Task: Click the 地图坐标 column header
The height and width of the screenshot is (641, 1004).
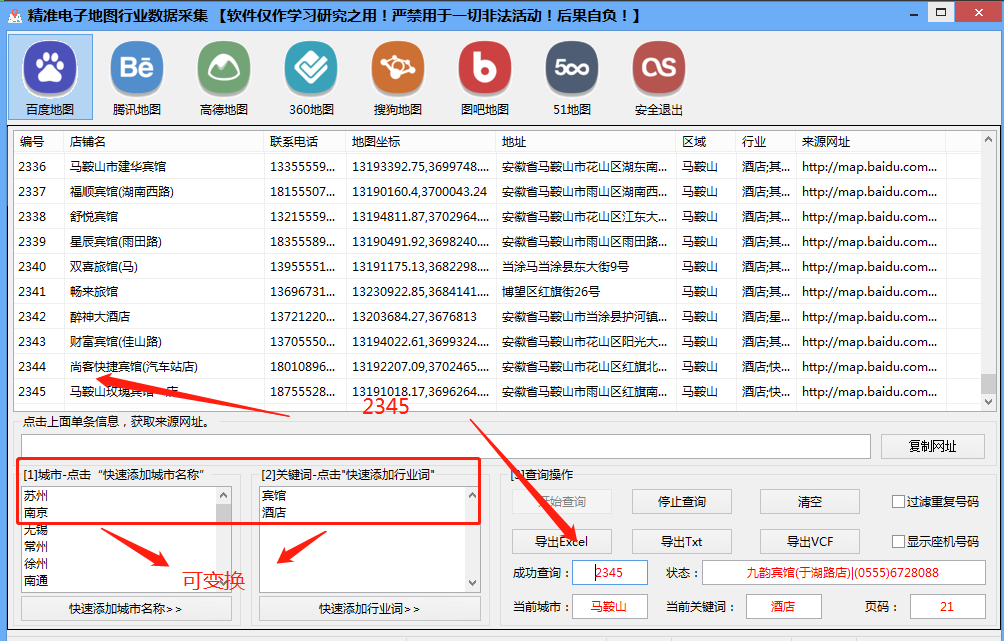Action: tap(421, 142)
